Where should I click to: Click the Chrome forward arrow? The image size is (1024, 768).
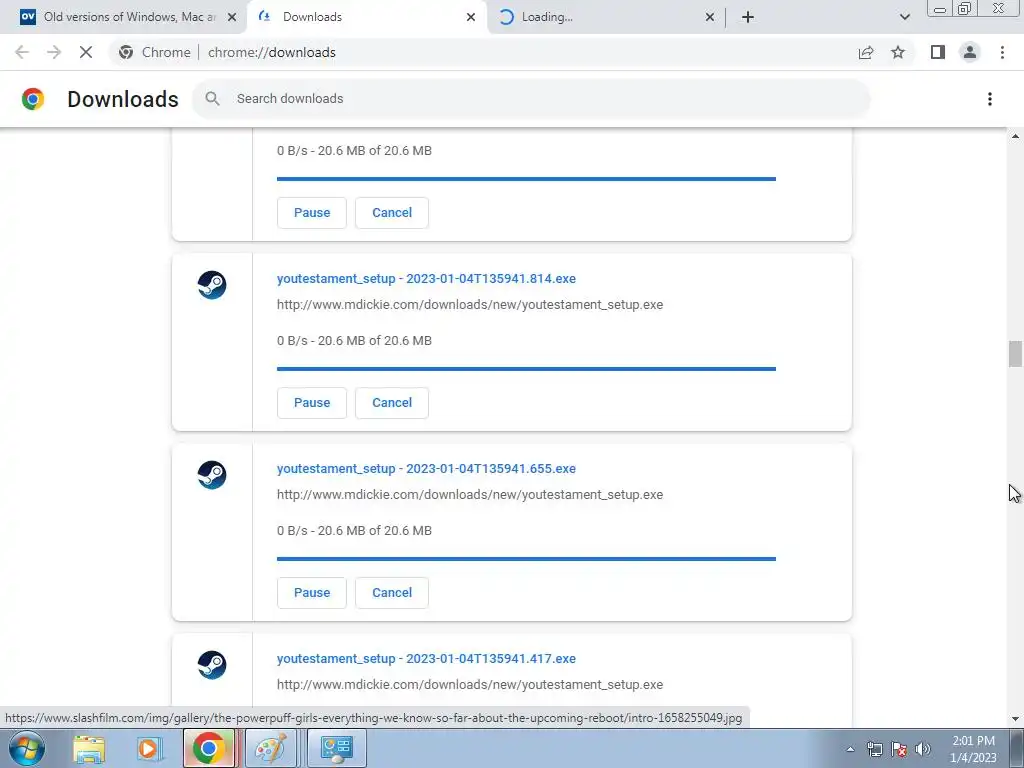[x=54, y=52]
